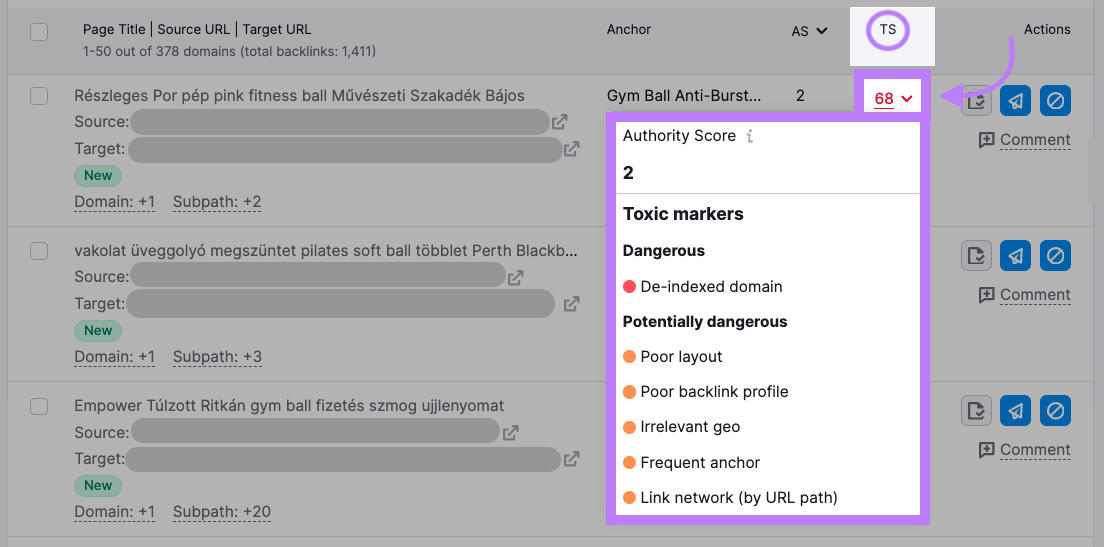Click the whitelist icon in the third row
Screen dimensions: 1104x547
[976, 411]
